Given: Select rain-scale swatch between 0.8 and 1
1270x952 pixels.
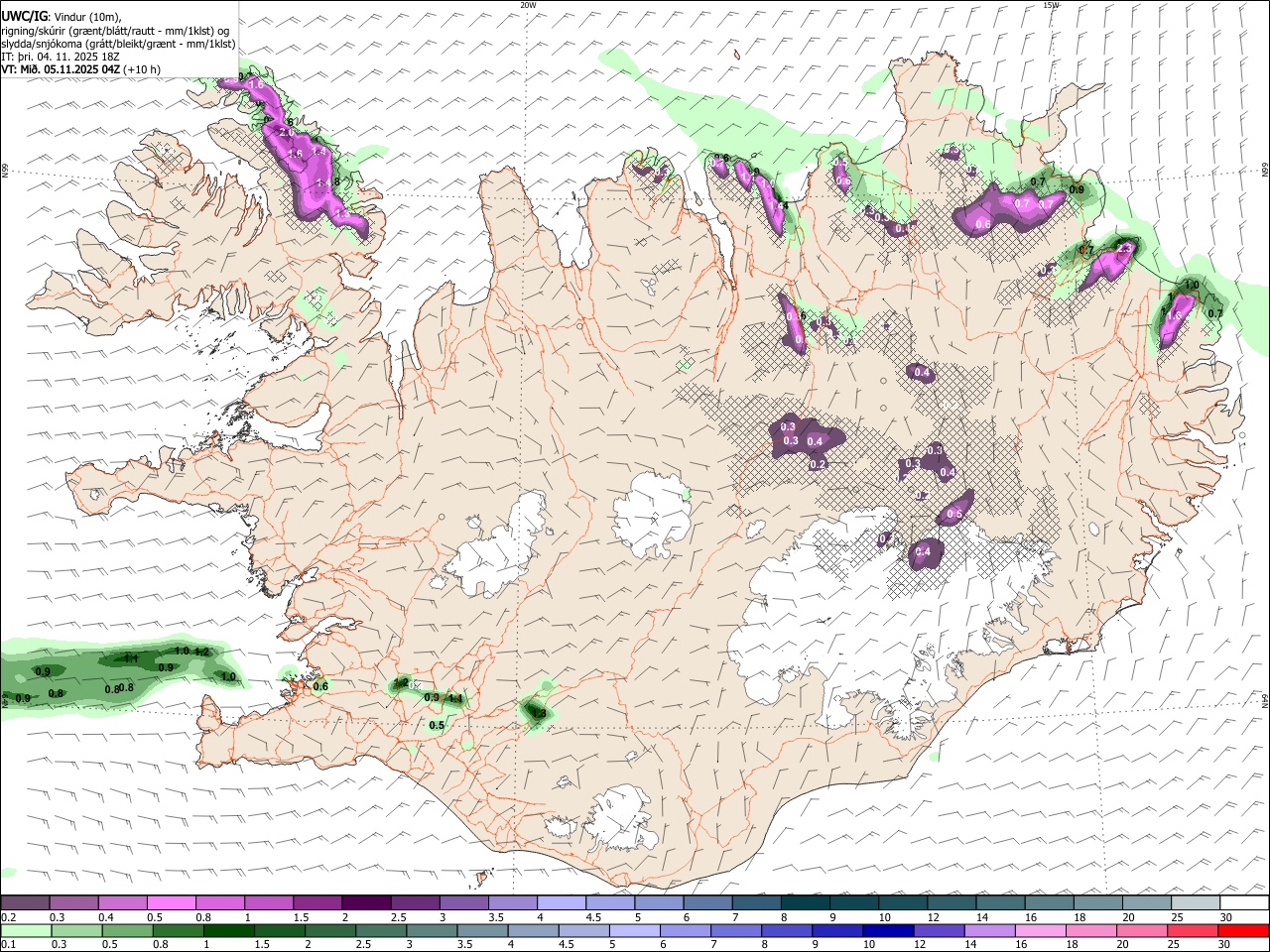Looking at the screenshot, I should pyautogui.click(x=178, y=930).
